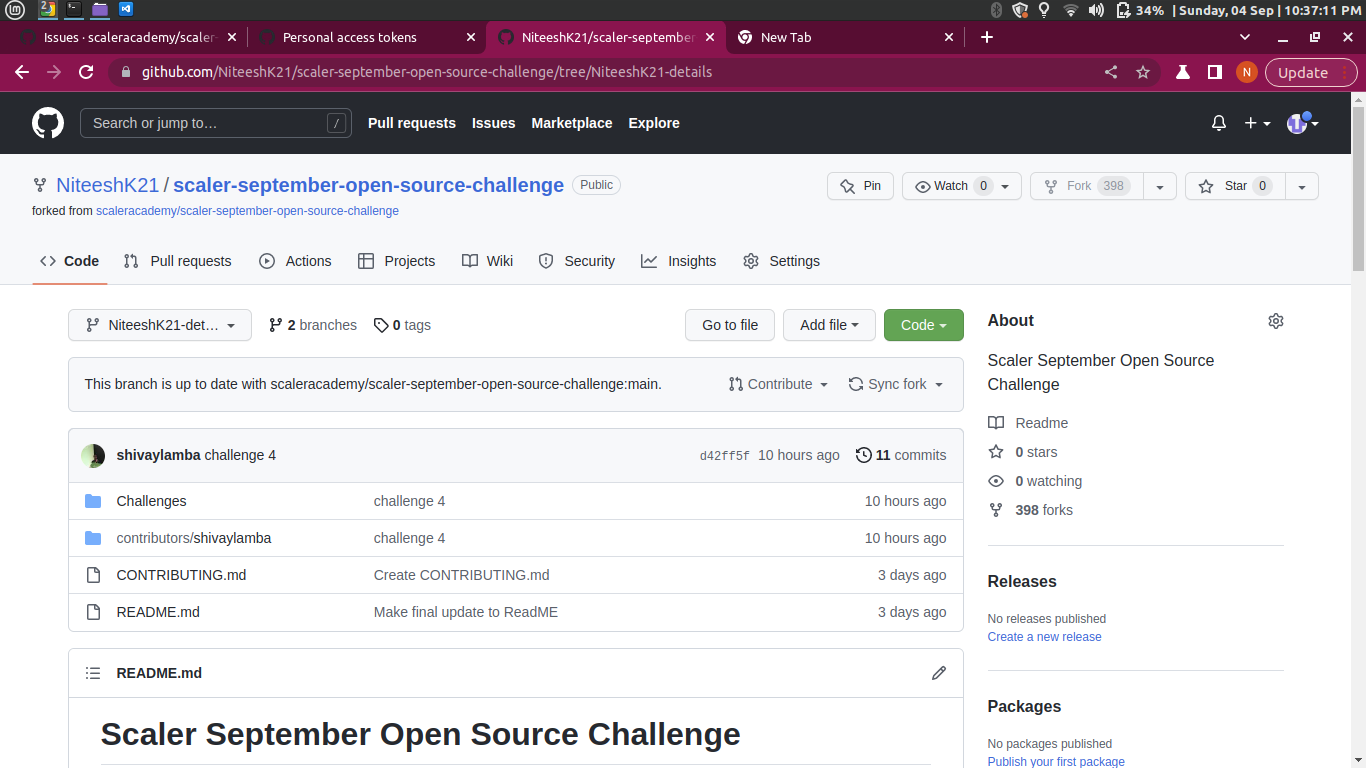This screenshot has width=1366, height=768.
Task: Star the repository
Action: pyautogui.click(x=1234, y=186)
